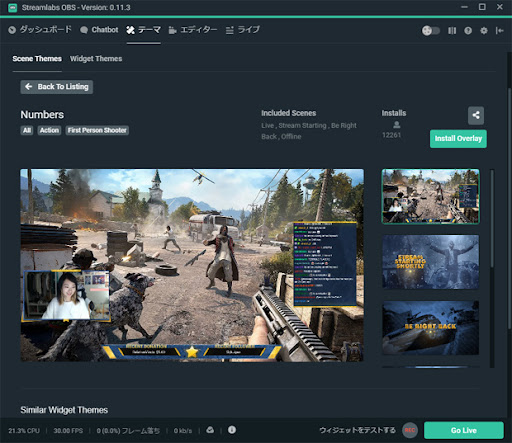The image size is (512, 443).
Task: Click the Back To Listing button
Action: [x=57, y=87]
